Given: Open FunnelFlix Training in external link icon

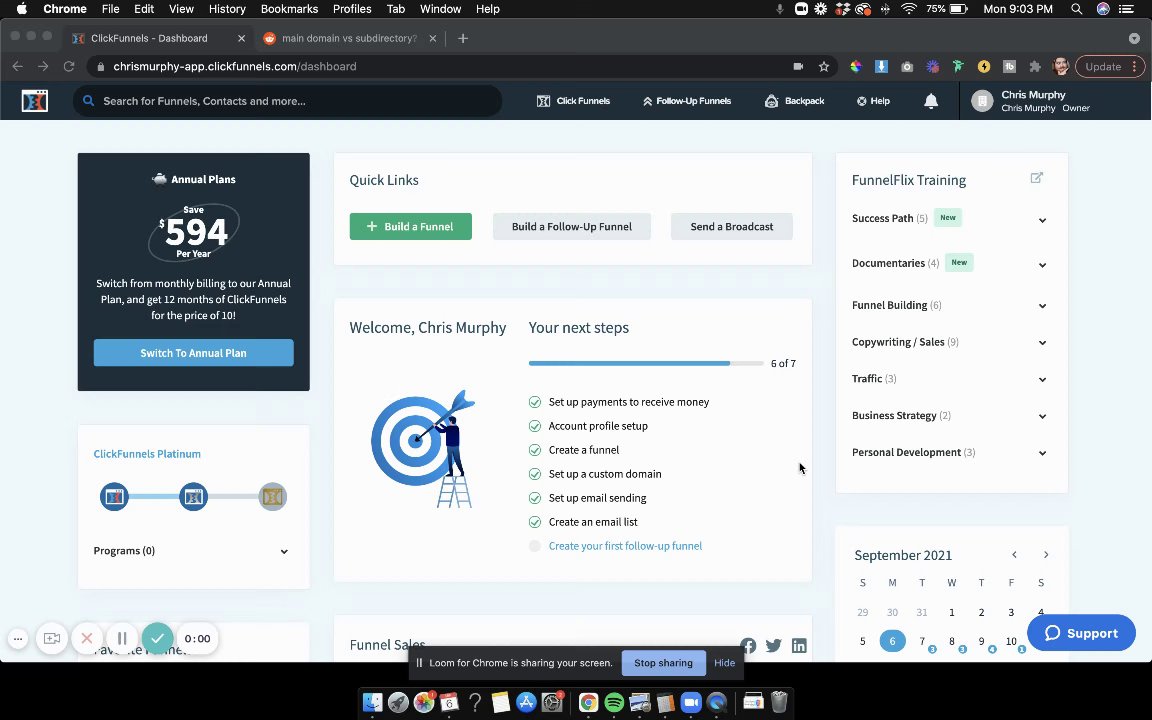Looking at the screenshot, I should (x=1037, y=178).
